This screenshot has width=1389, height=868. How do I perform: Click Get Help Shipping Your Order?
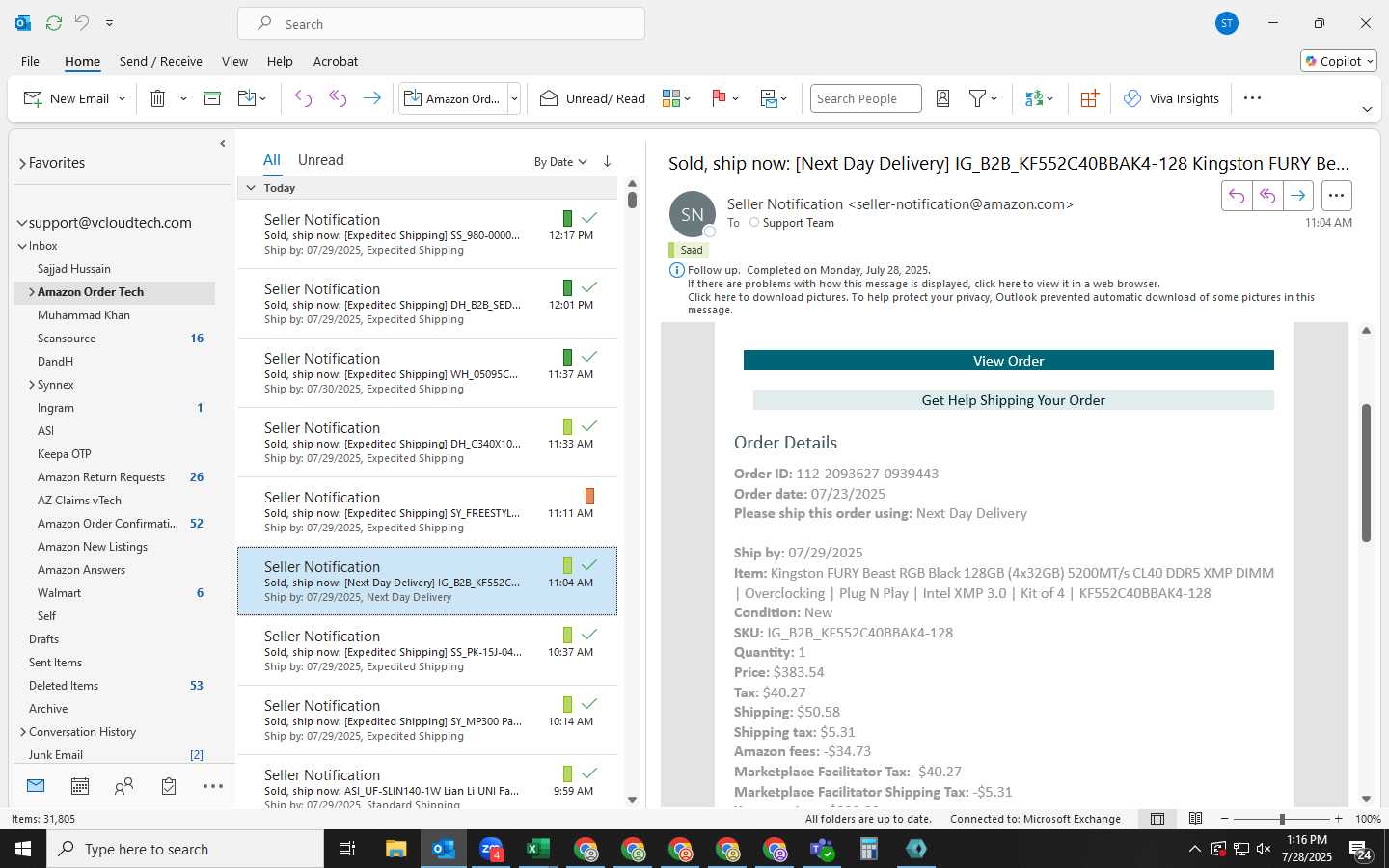pyautogui.click(x=1013, y=400)
